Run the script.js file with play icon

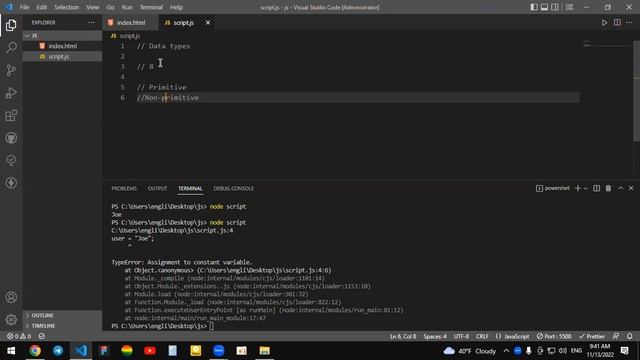[604, 23]
